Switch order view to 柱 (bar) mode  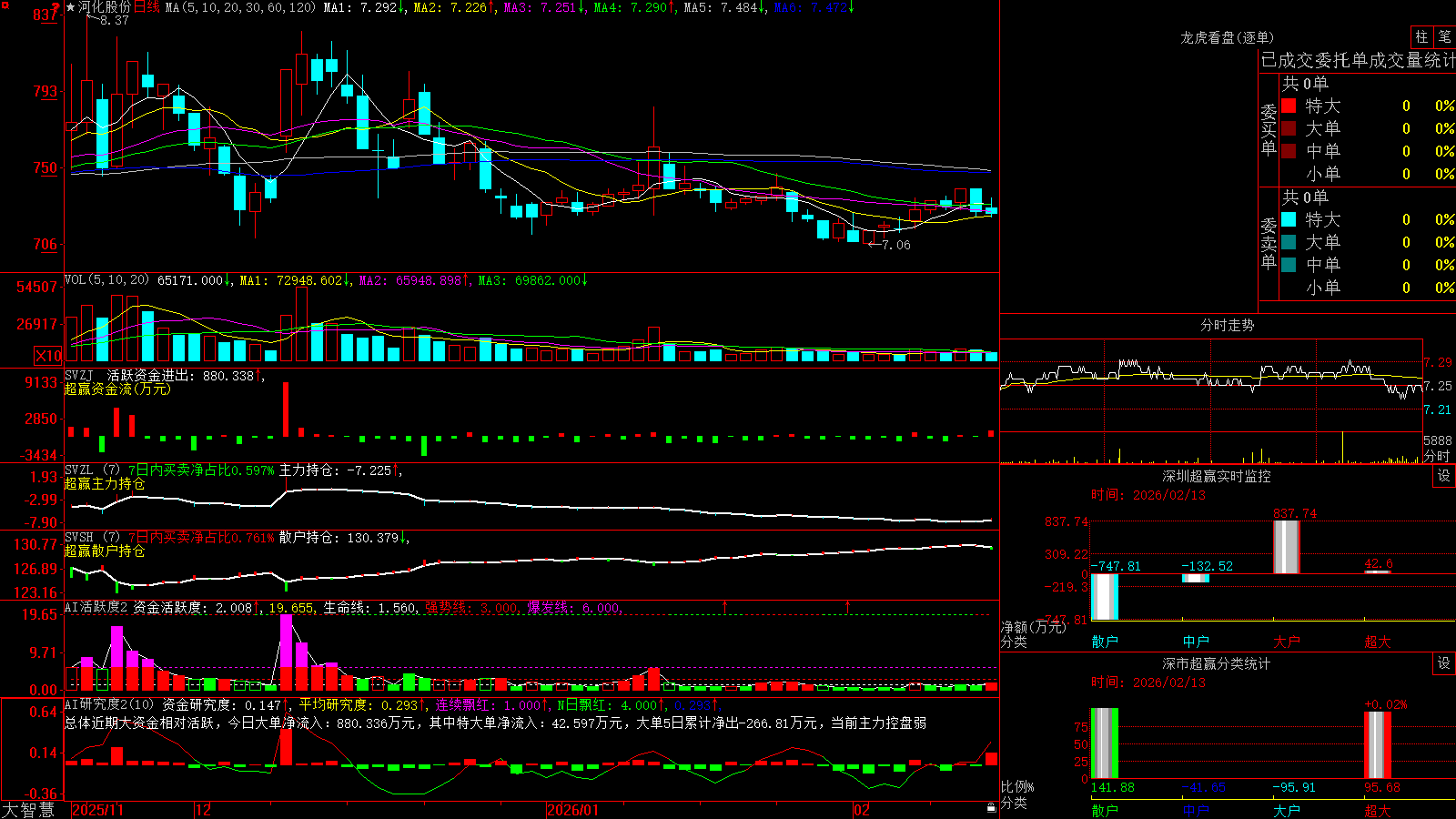[1421, 37]
